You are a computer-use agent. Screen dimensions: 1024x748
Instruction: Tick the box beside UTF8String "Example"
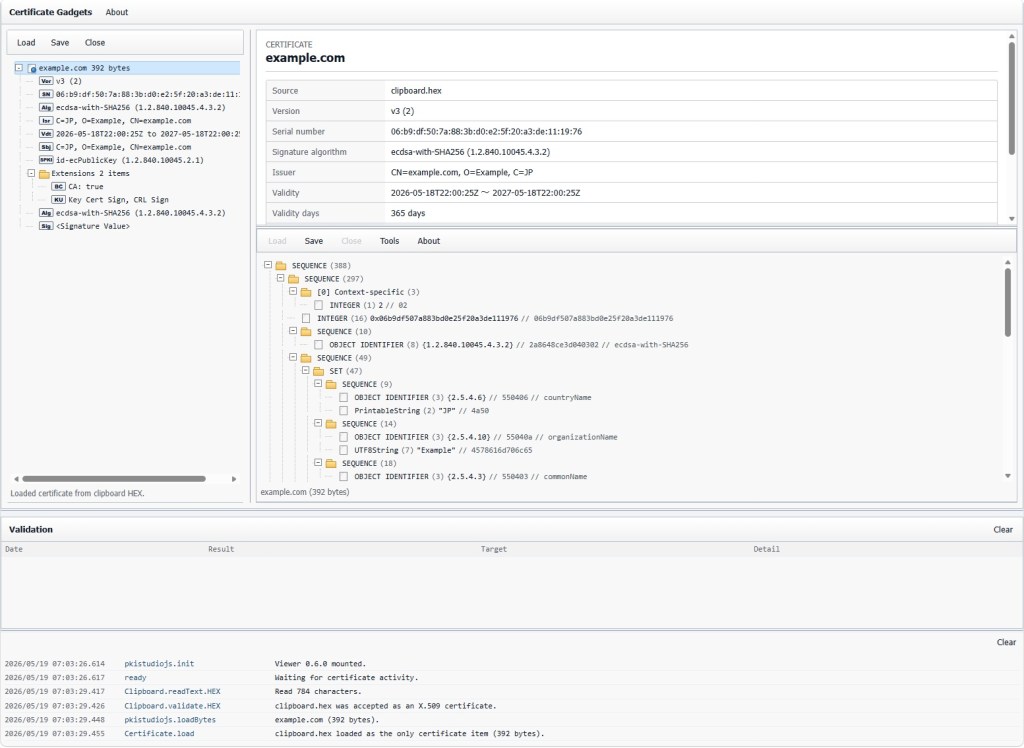[x=344, y=450]
